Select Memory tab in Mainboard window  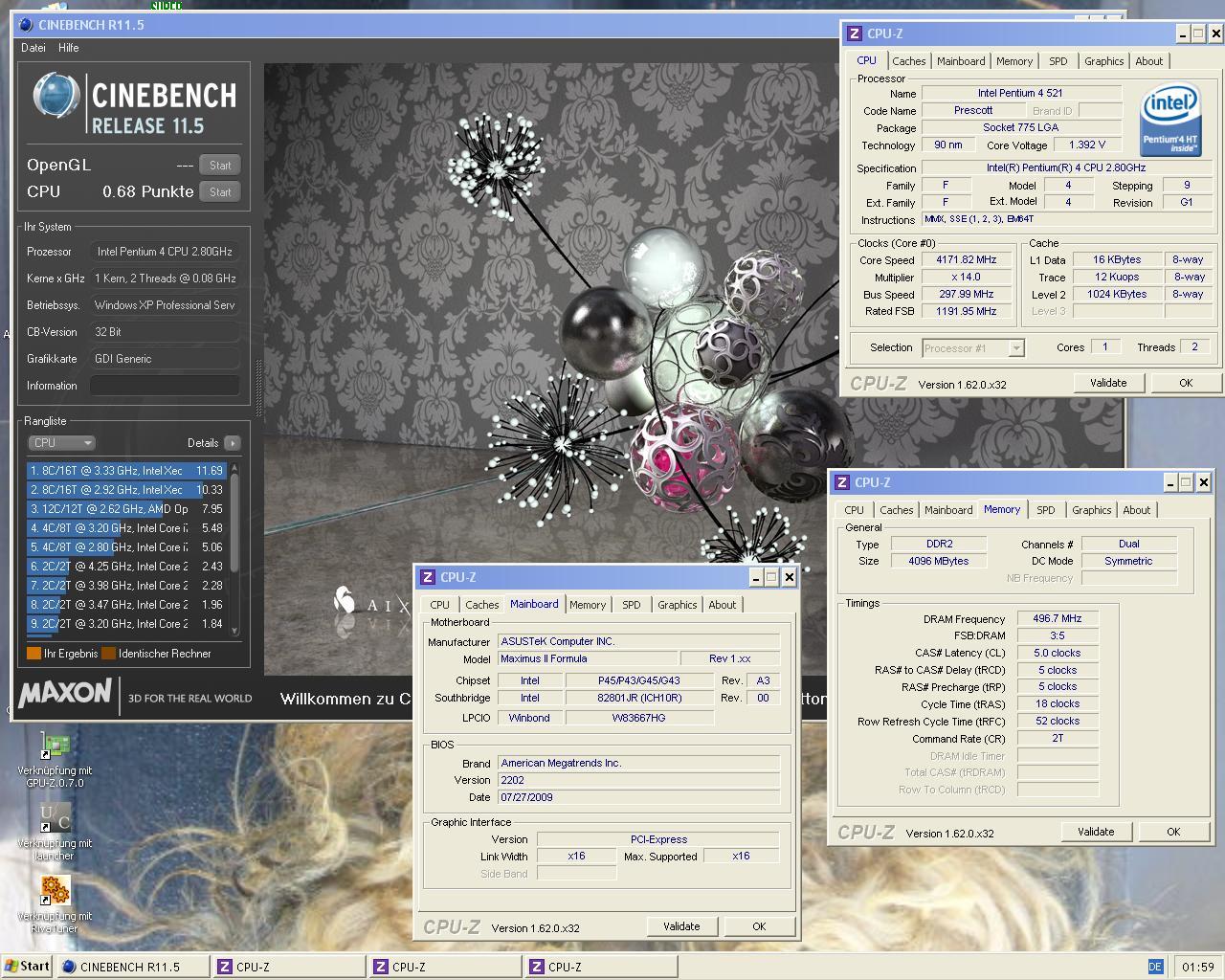(588, 605)
